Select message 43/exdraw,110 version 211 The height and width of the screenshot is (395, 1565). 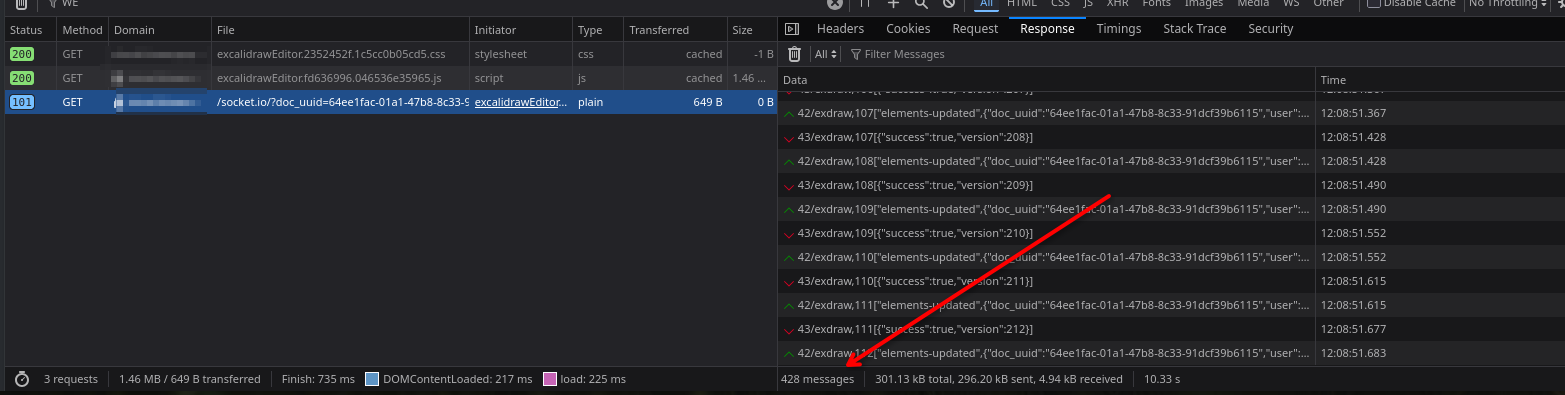coord(1046,281)
